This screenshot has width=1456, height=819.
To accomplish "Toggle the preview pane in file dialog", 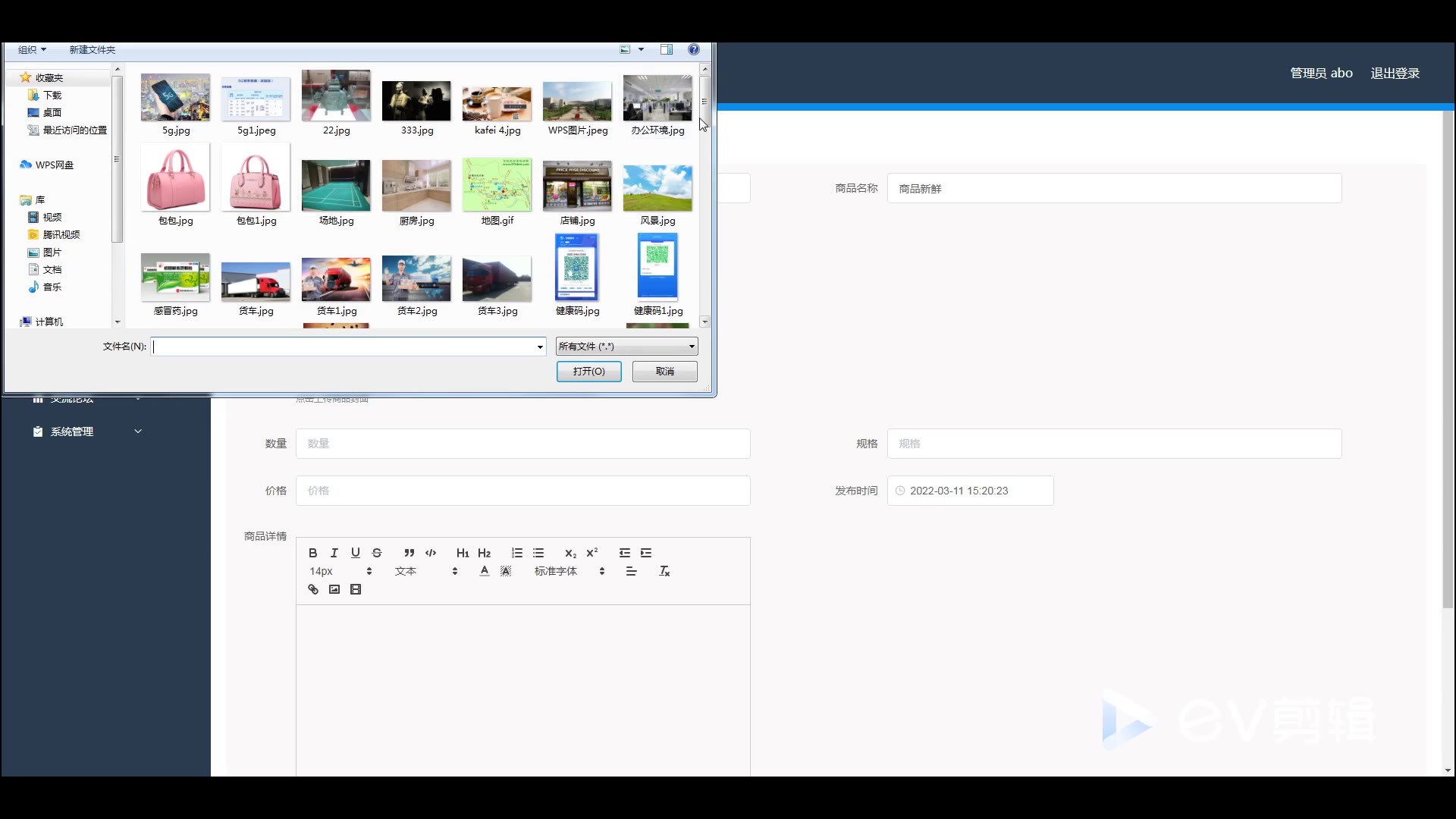I will [x=667, y=49].
